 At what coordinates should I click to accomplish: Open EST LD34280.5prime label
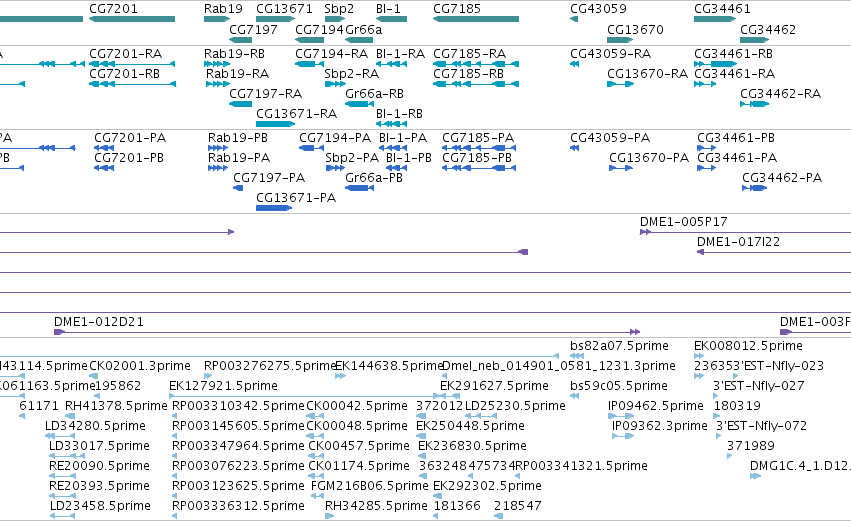[96, 427]
